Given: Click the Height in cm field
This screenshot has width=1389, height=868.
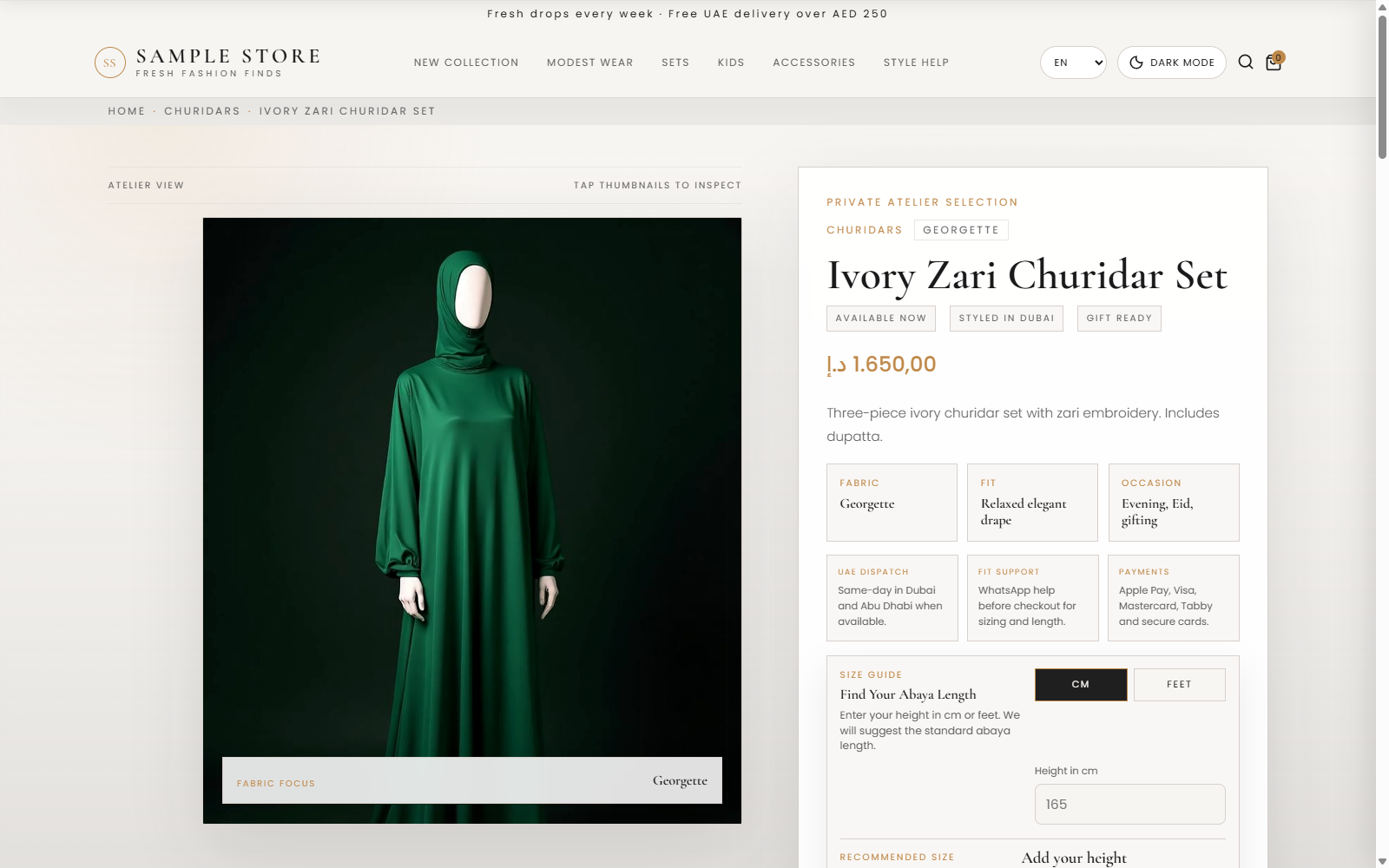Looking at the screenshot, I should [x=1129, y=805].
